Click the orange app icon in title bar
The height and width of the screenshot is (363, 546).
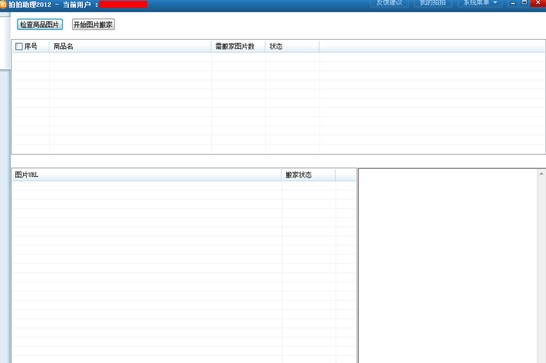point(3,5)
